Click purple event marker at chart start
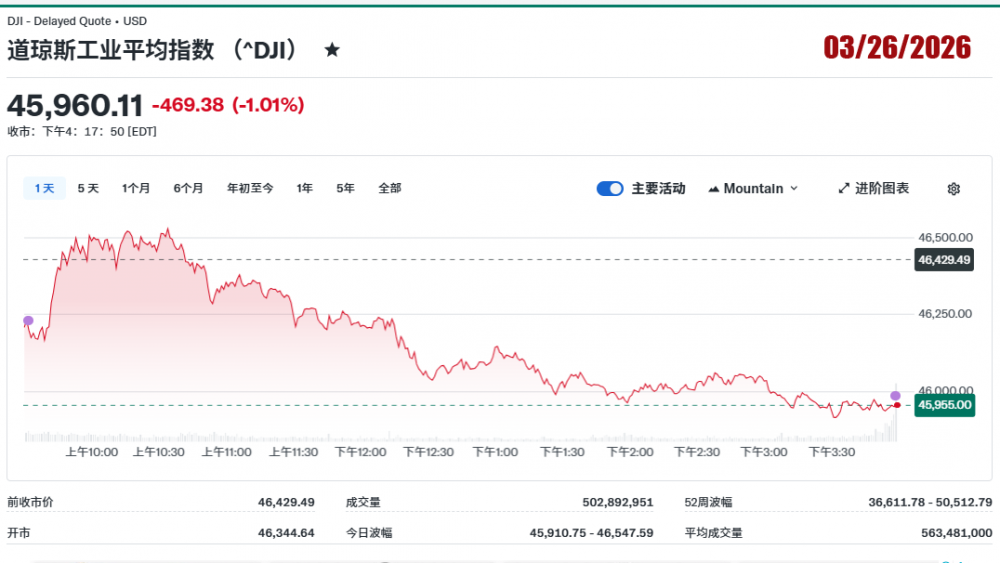Image resolution: width=1000 pixels, height=563 pixels. coord(28,320)
